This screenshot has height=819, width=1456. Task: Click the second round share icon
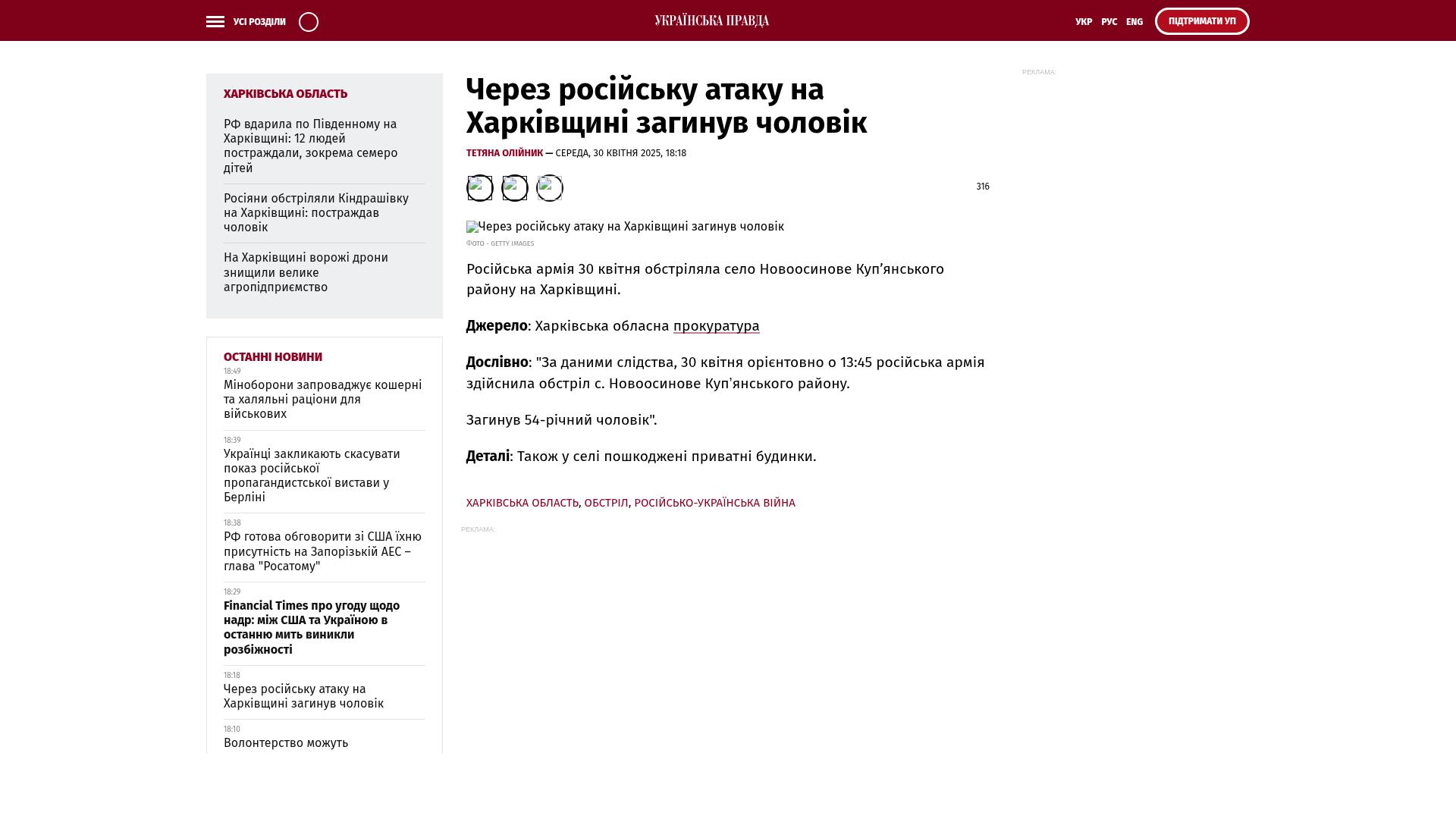[515, 188]
